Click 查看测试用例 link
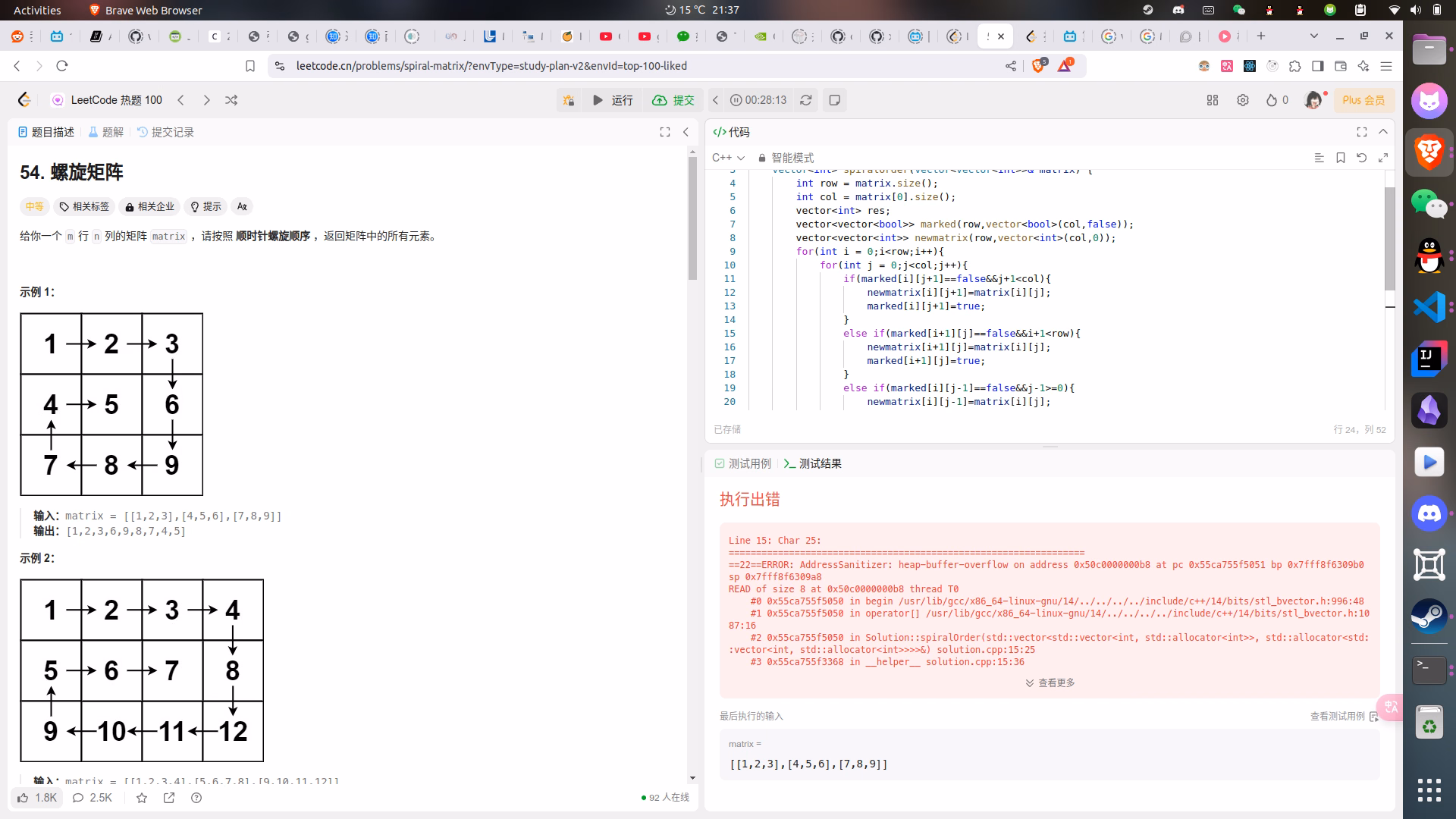1456x819 pixels. 1345,716
